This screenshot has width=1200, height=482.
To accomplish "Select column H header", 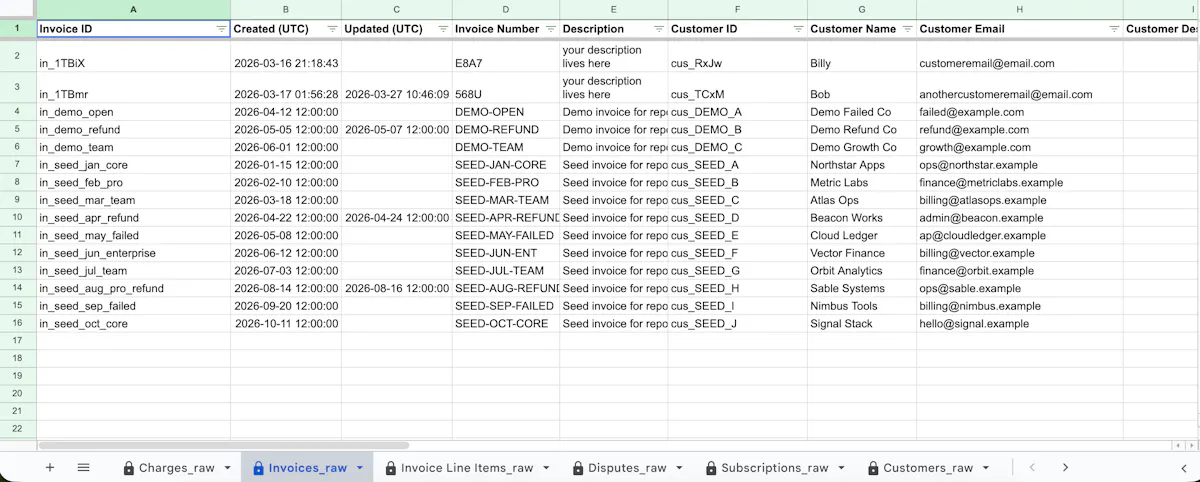I will (1019, 9).
